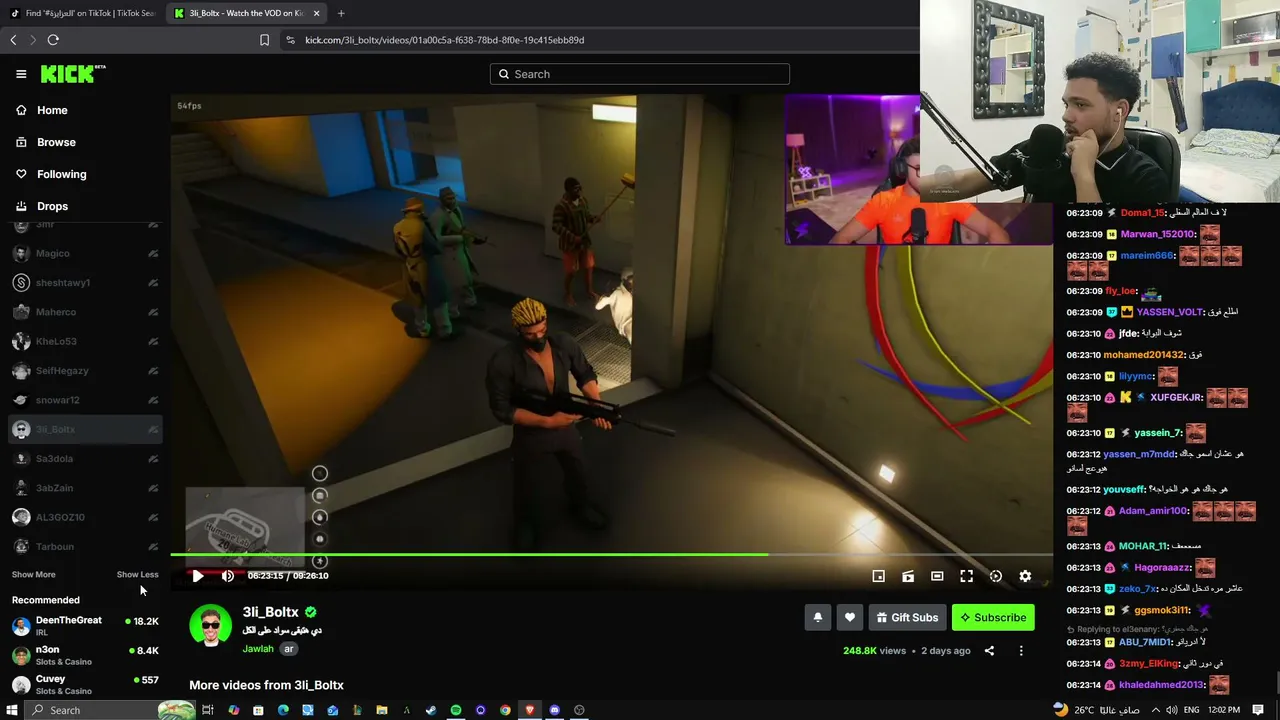Open Sa3dola channel from the sidebar
The height and width of the screenshot is (720, 1280).
[85, 459]
